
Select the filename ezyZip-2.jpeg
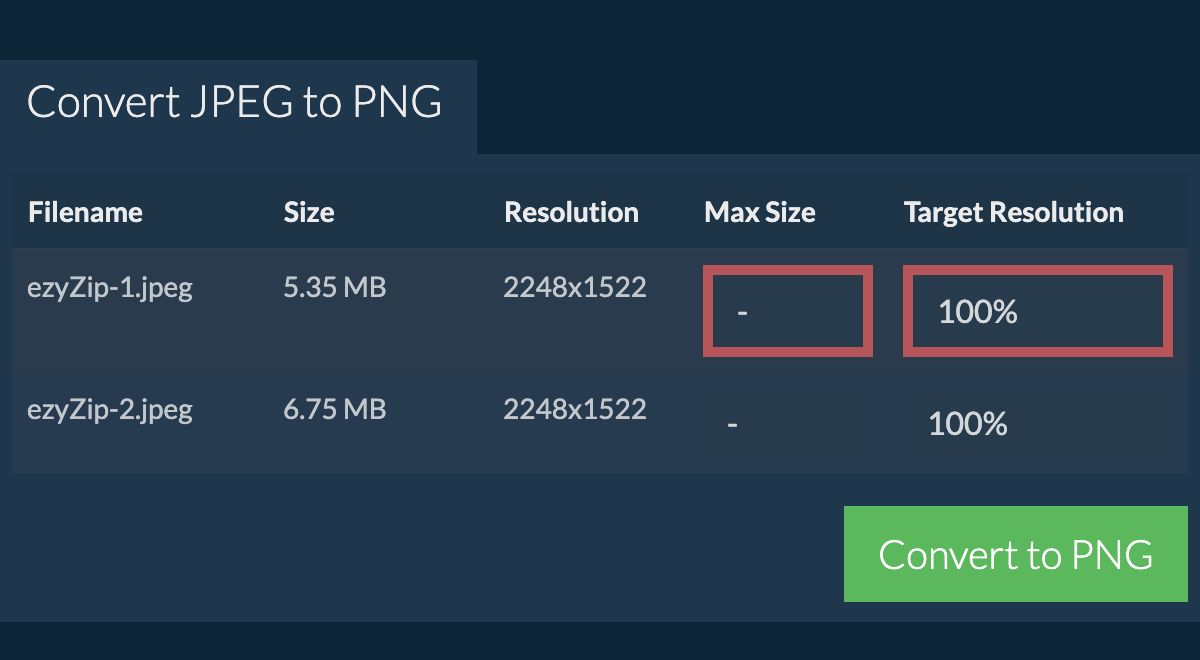click(110, 409)
